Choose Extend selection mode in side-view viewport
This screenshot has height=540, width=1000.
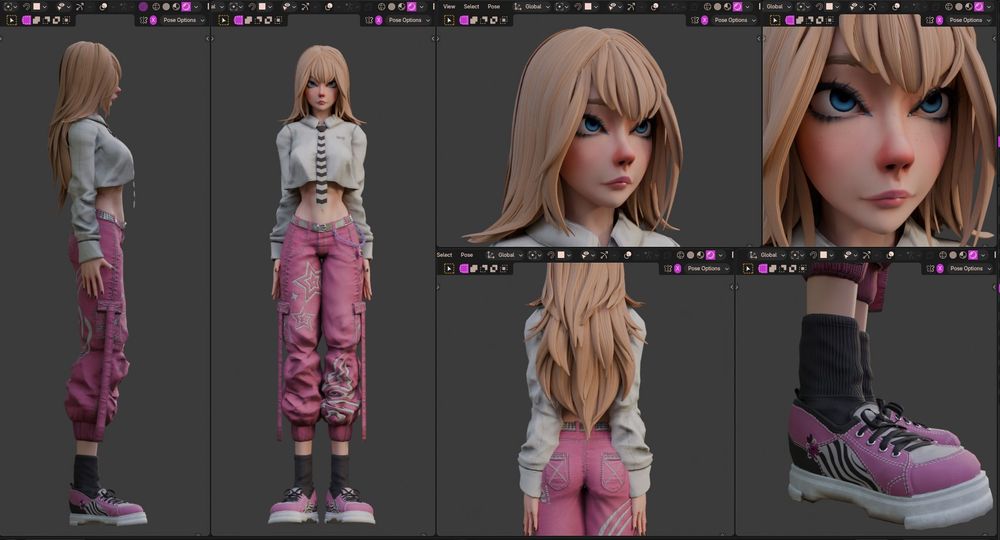[36, 20]
